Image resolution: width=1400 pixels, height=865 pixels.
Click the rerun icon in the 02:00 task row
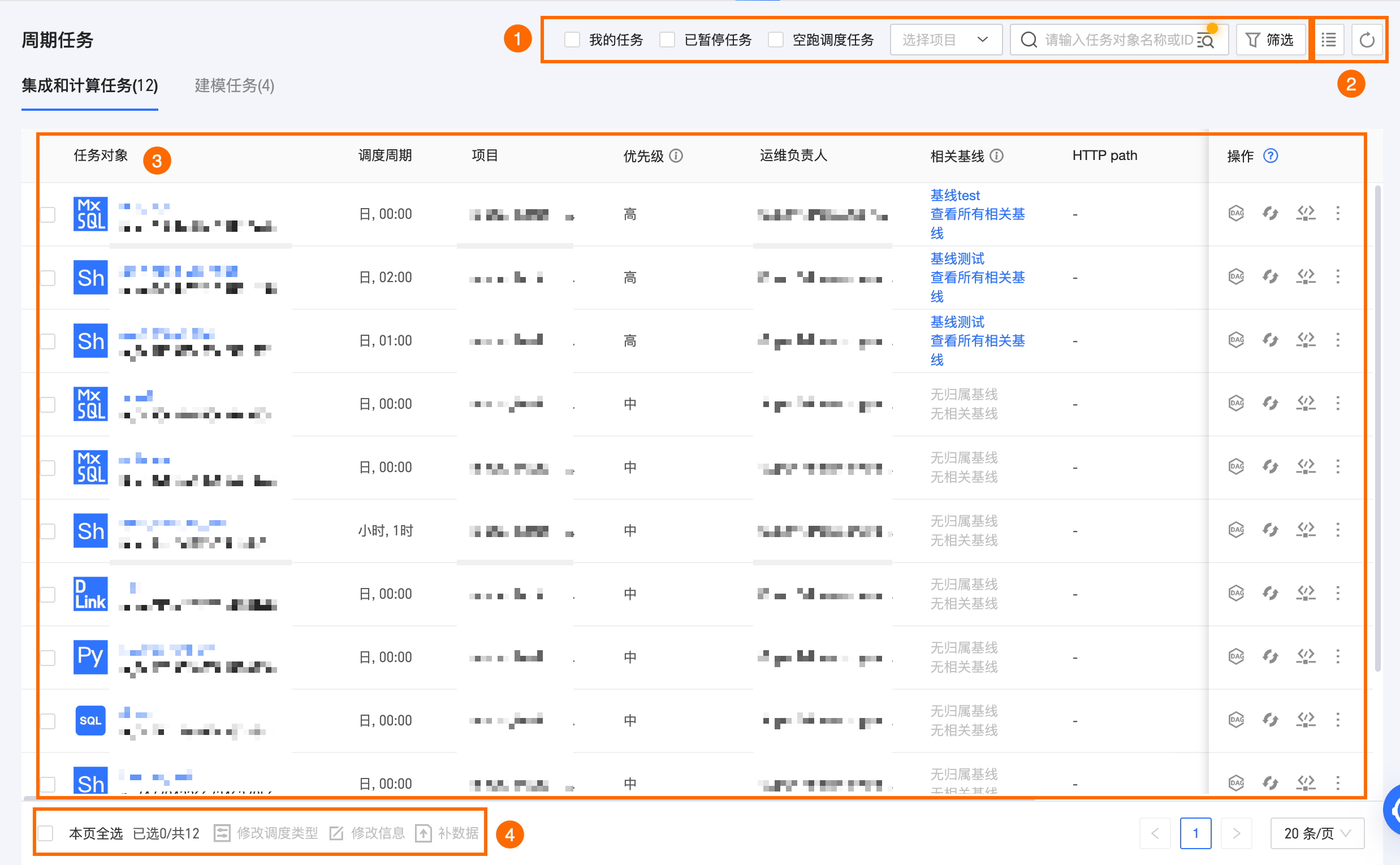coord(1270,277)
